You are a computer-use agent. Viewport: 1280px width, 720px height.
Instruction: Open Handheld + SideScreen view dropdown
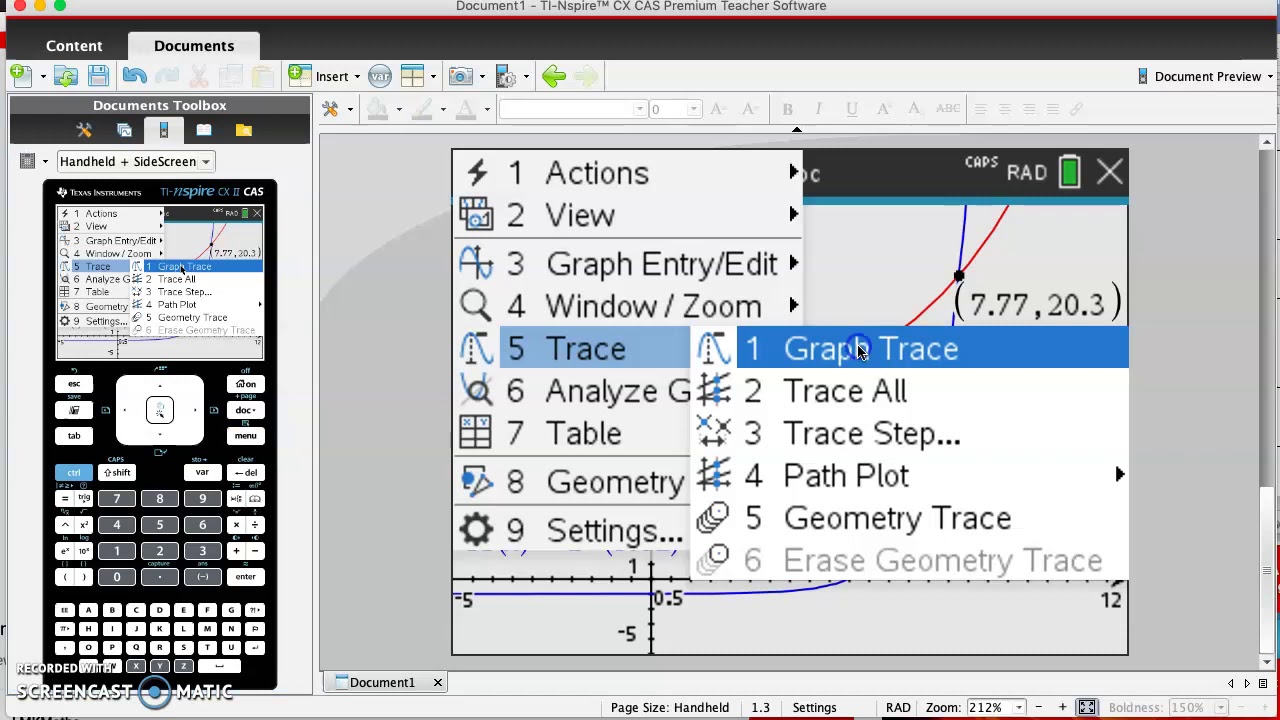pyautogui.click(x=134, y=161)
